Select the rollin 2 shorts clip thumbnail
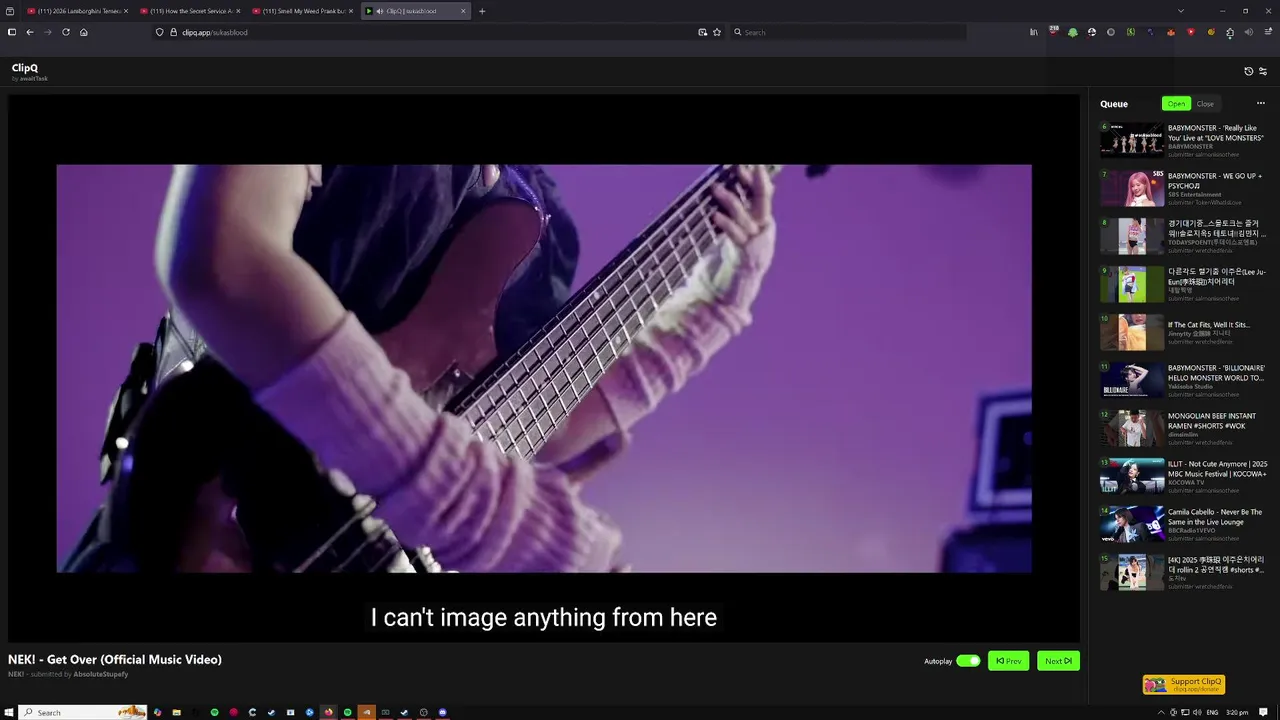1280x720 pixels. point(1132,572)
